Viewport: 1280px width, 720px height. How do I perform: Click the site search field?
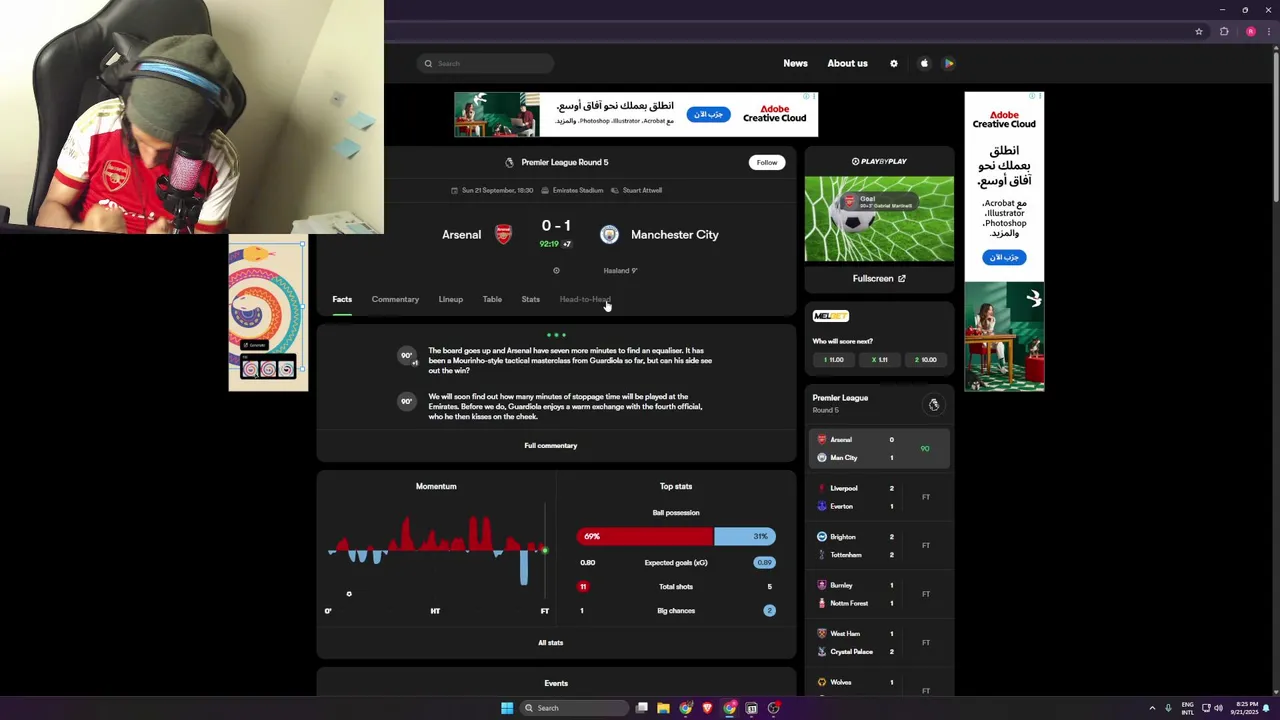486,63
